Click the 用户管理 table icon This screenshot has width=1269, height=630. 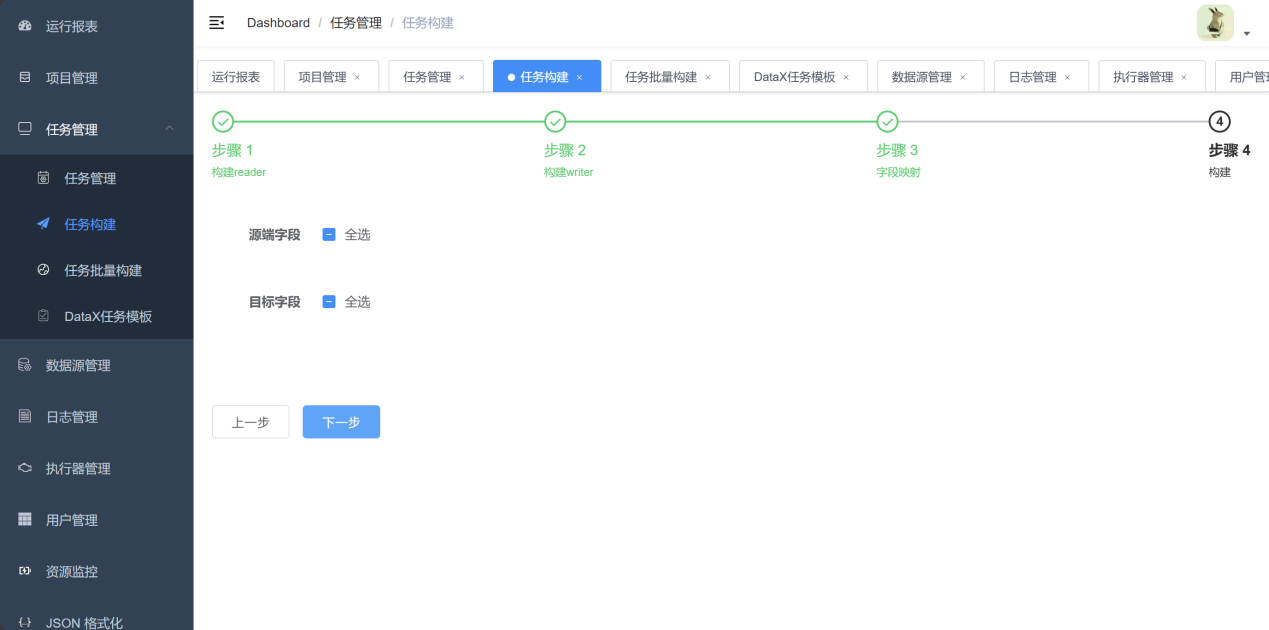pos(25,520)
